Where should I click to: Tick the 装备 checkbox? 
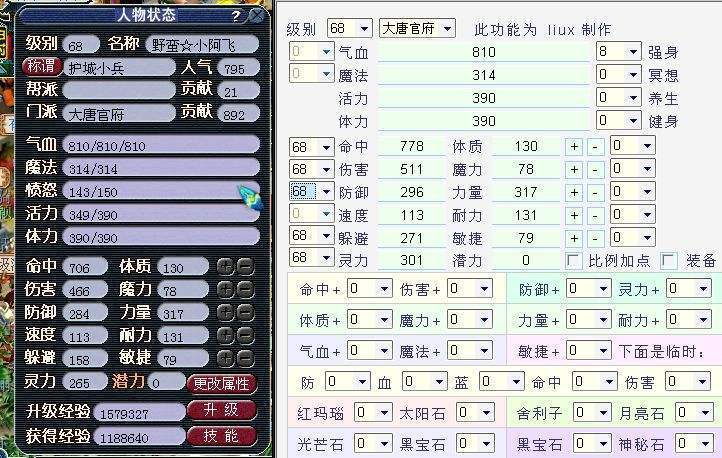[669, 260]
